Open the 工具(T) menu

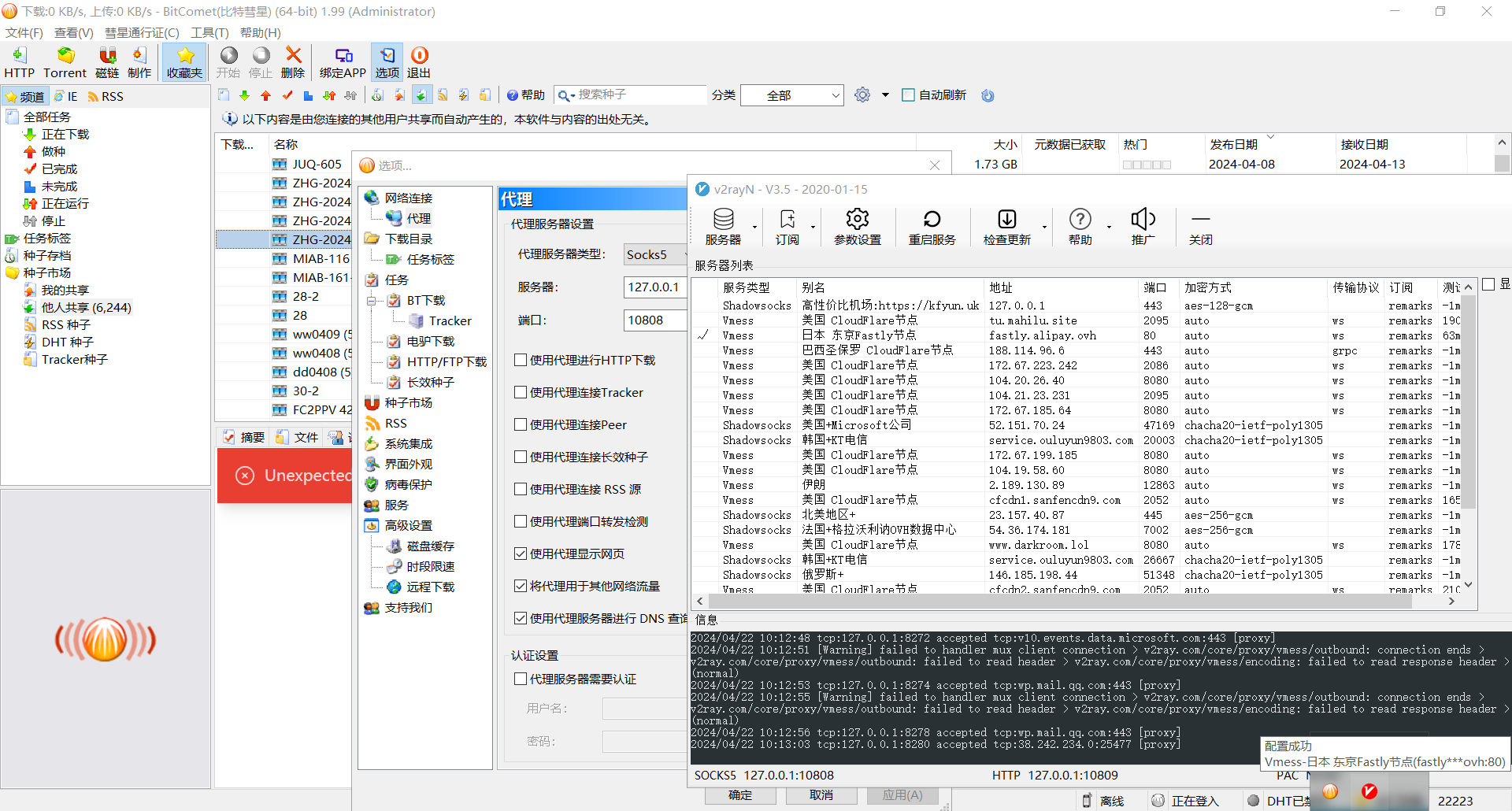coord(209,32)
